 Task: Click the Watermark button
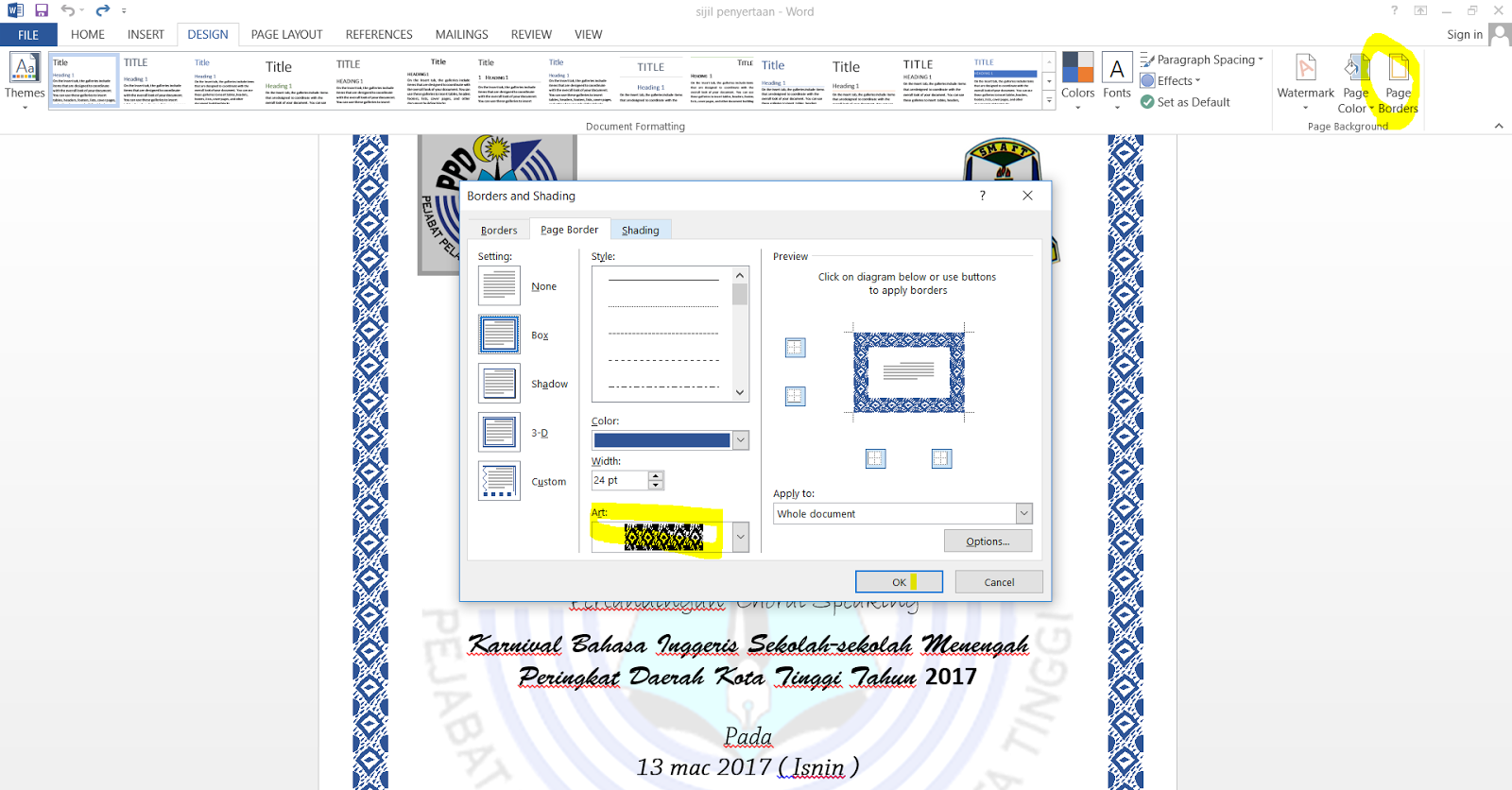pos(1305,80)
